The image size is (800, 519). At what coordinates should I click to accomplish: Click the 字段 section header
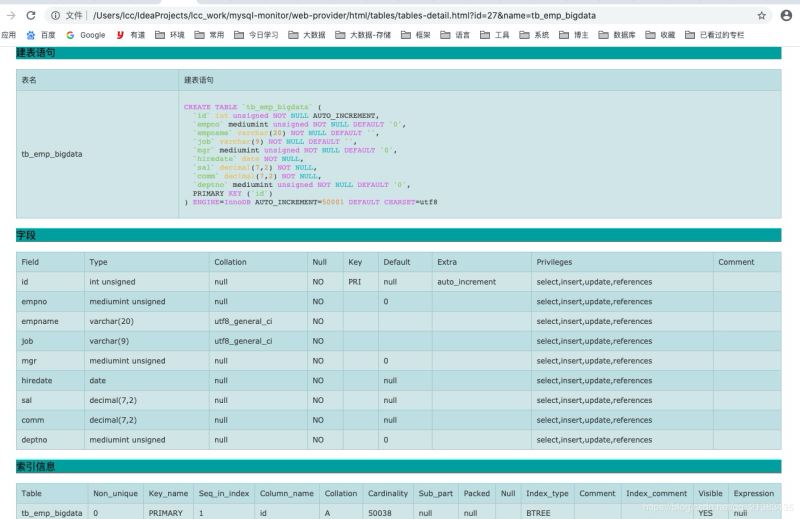tap(398, 235)
